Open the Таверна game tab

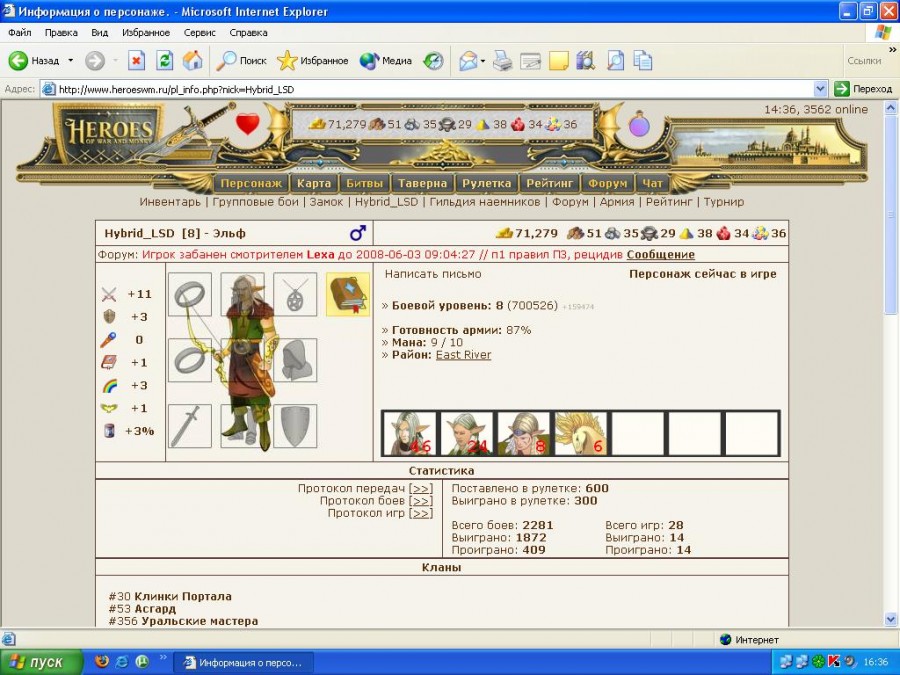tap(422, 184)
